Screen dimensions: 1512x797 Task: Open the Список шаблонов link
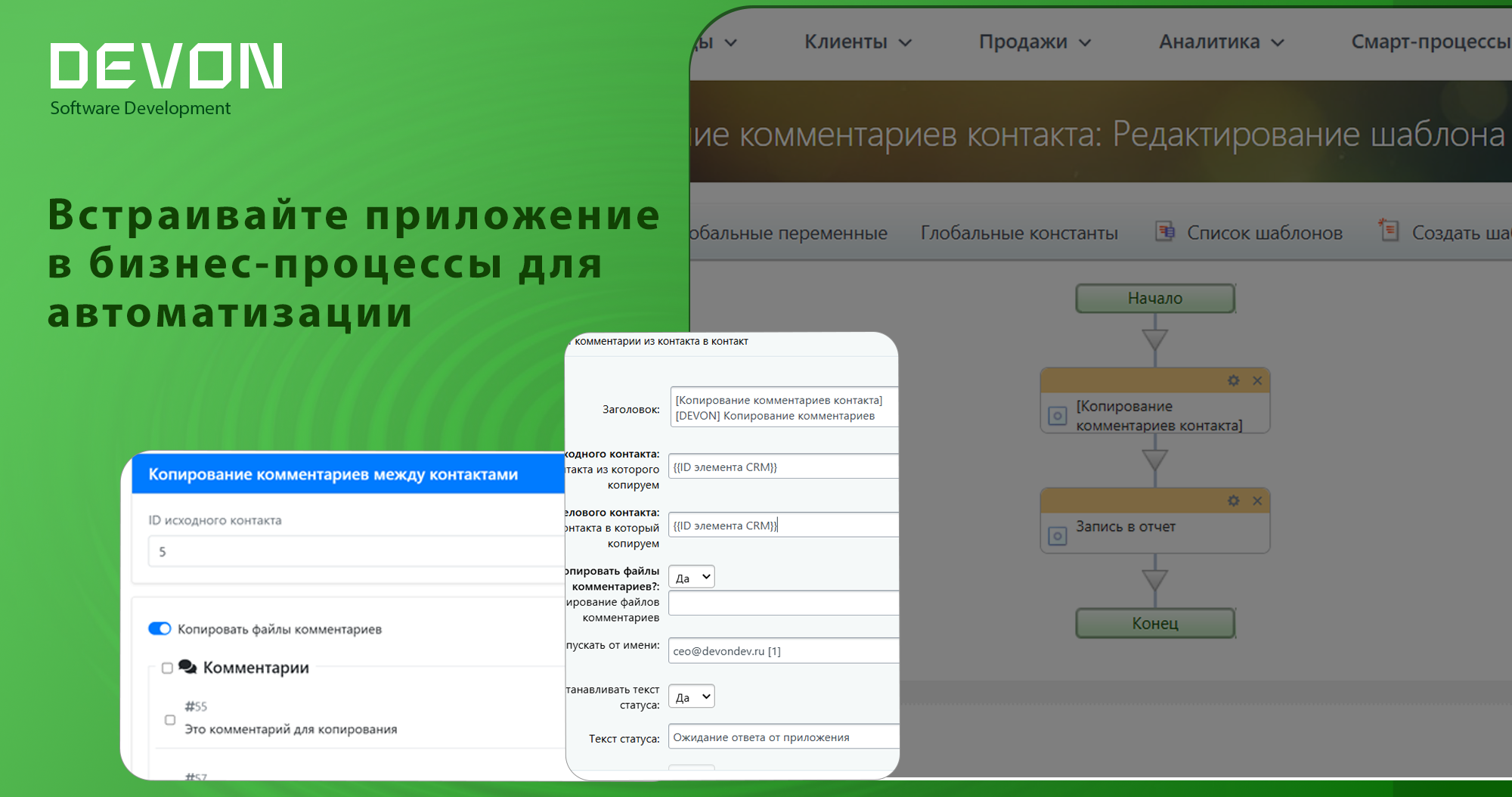1265,233
